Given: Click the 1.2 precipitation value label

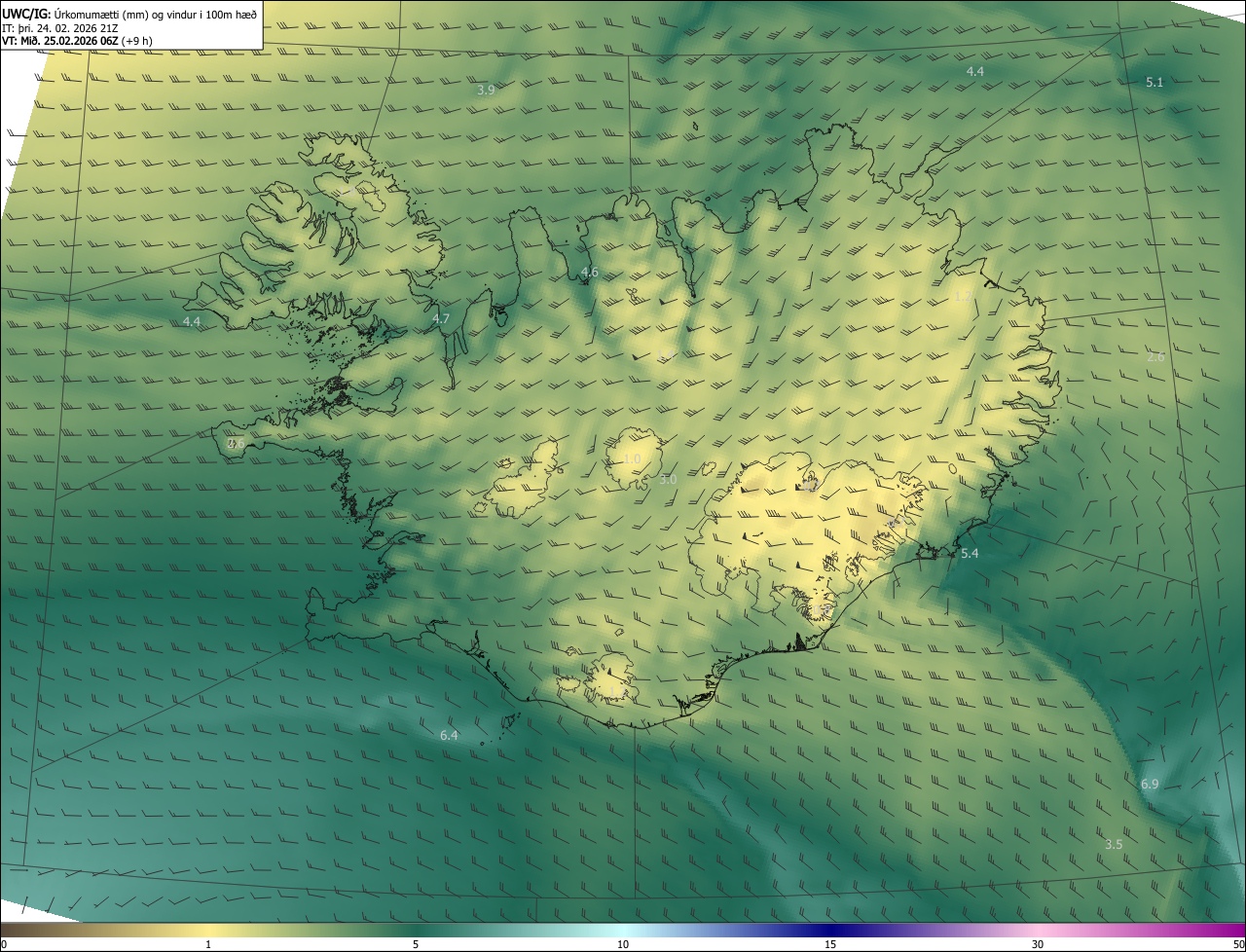Looking at the screenshot, I should coord(963,296).
